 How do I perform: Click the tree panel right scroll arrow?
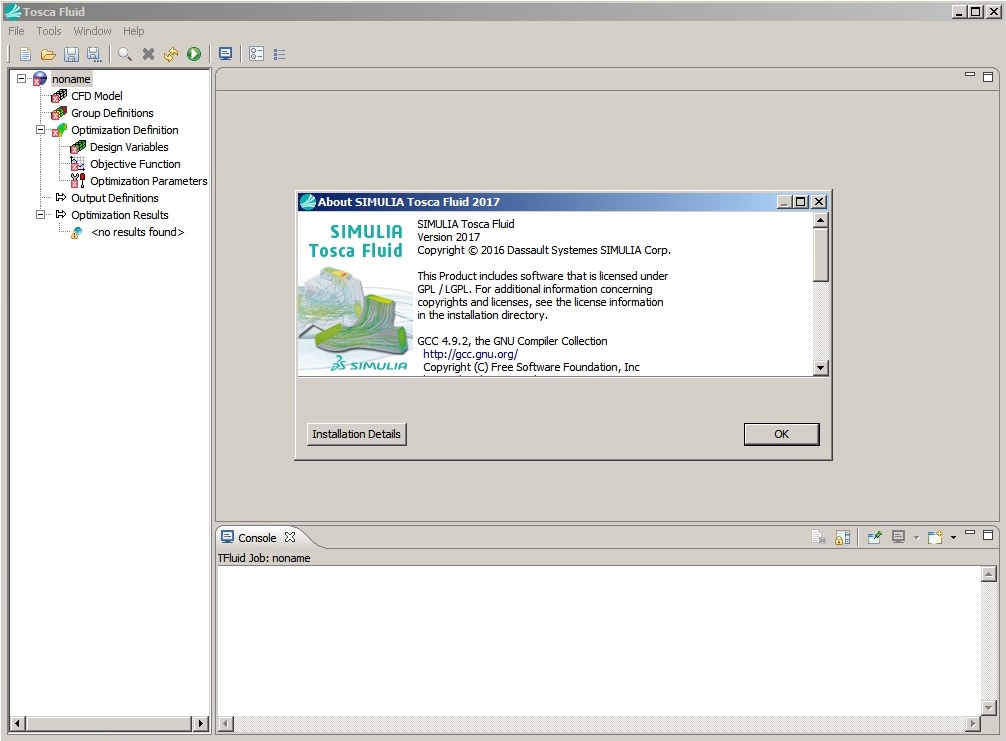(x=201, y=723)
